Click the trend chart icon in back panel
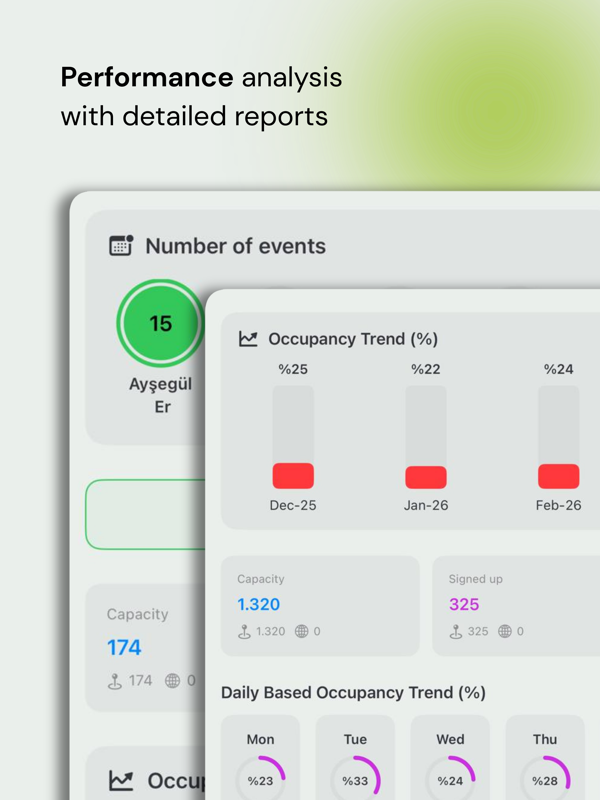Image resolution: width=600 pixels, height=800 pixels. click(x=121, y=780)
